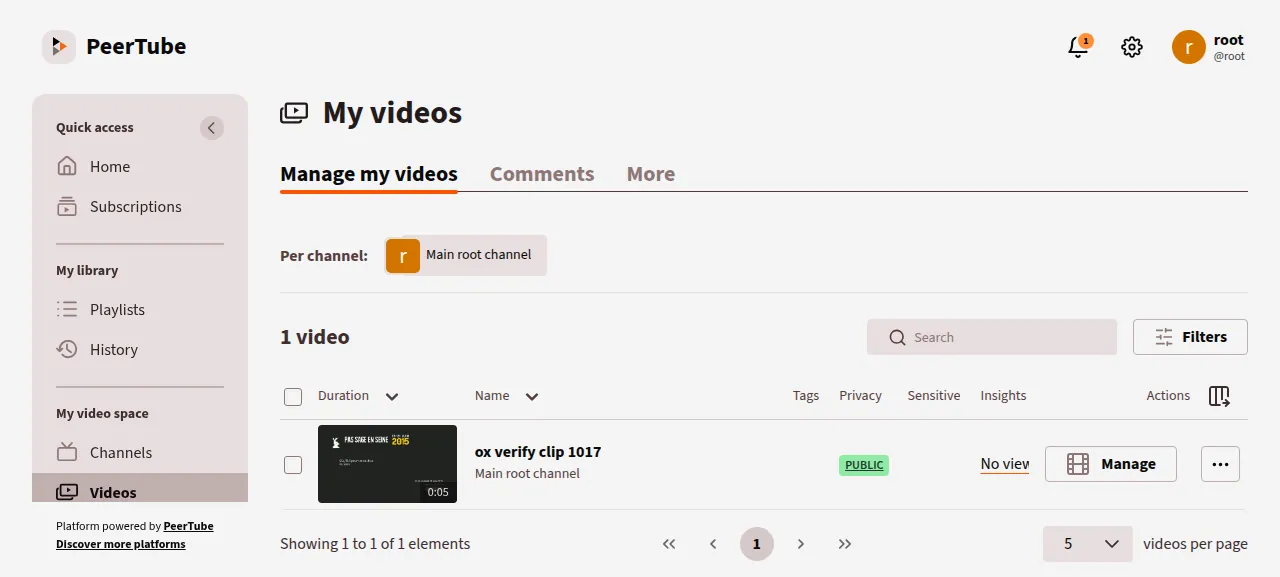This screenshot has height=577, width=1280.
Task: Open Subscriptions in sidebar
Action: point(140,207)
